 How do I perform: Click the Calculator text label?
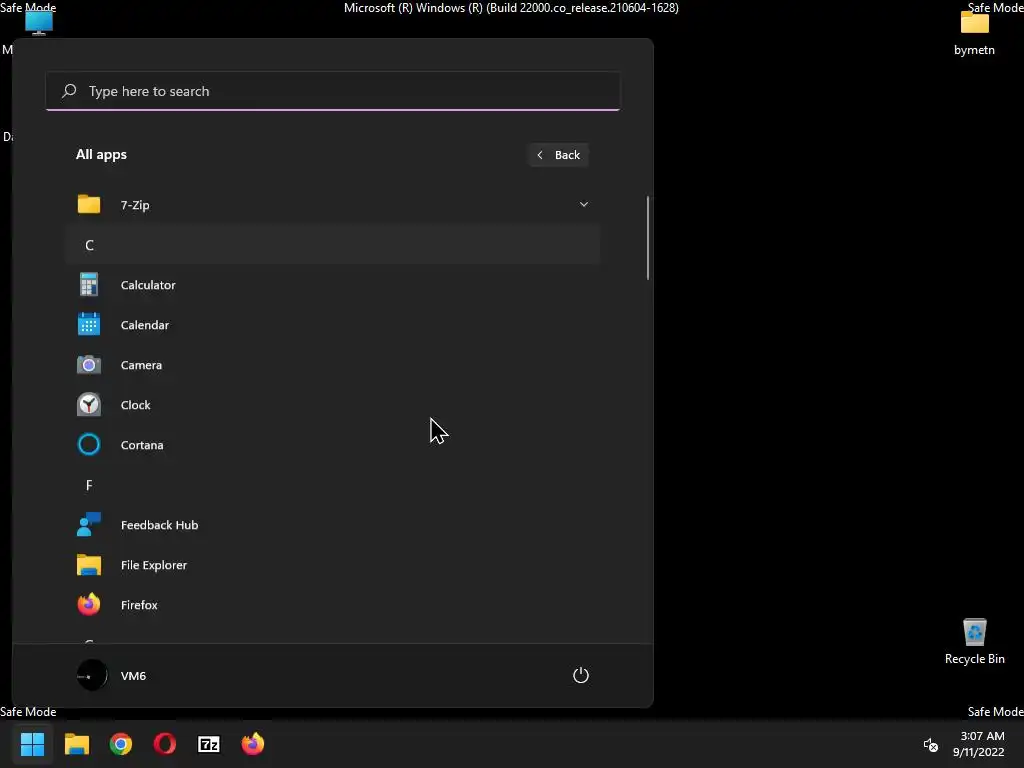148,285
